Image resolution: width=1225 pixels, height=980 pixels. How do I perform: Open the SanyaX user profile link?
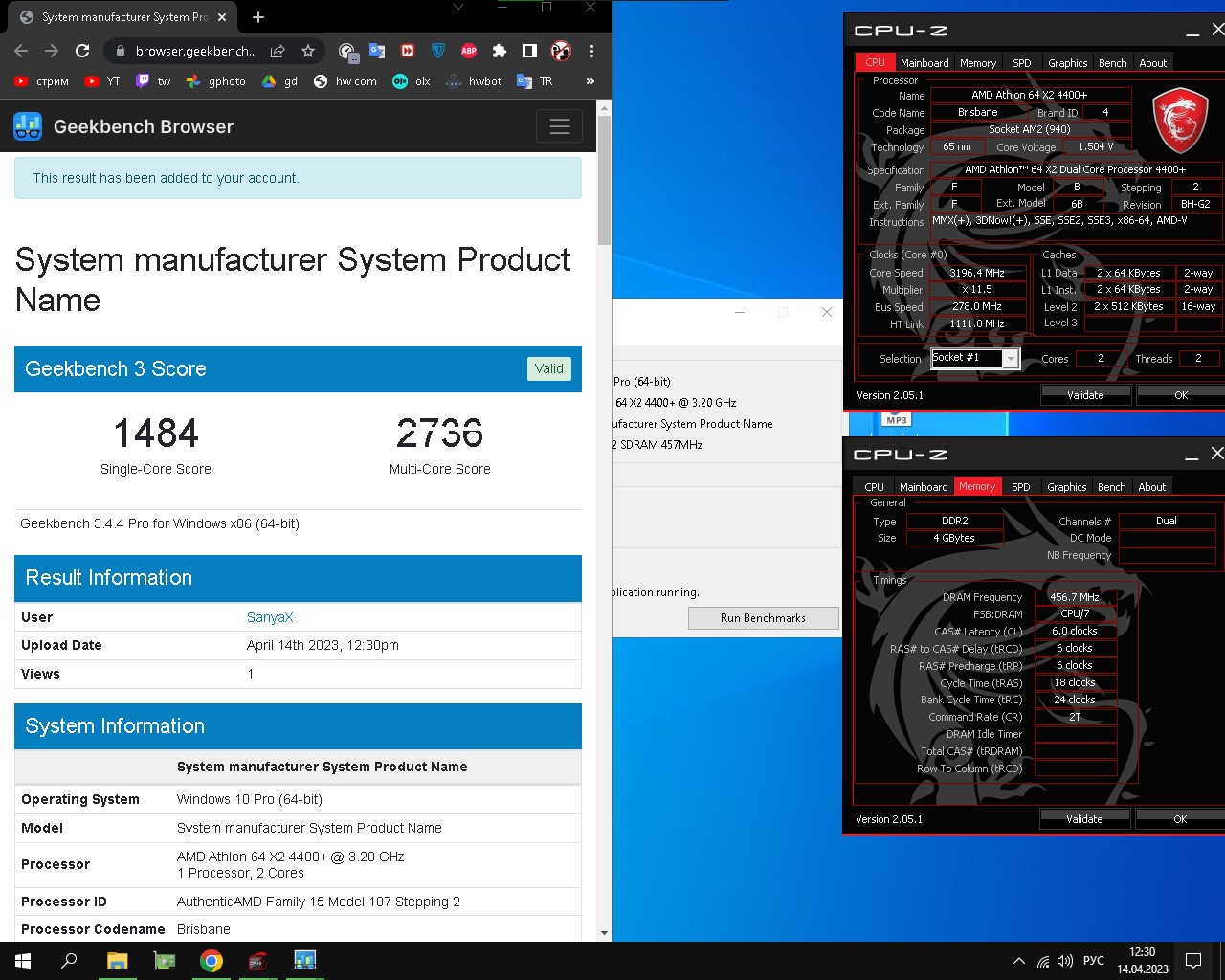pyautogui.click(x=270, y=617)
